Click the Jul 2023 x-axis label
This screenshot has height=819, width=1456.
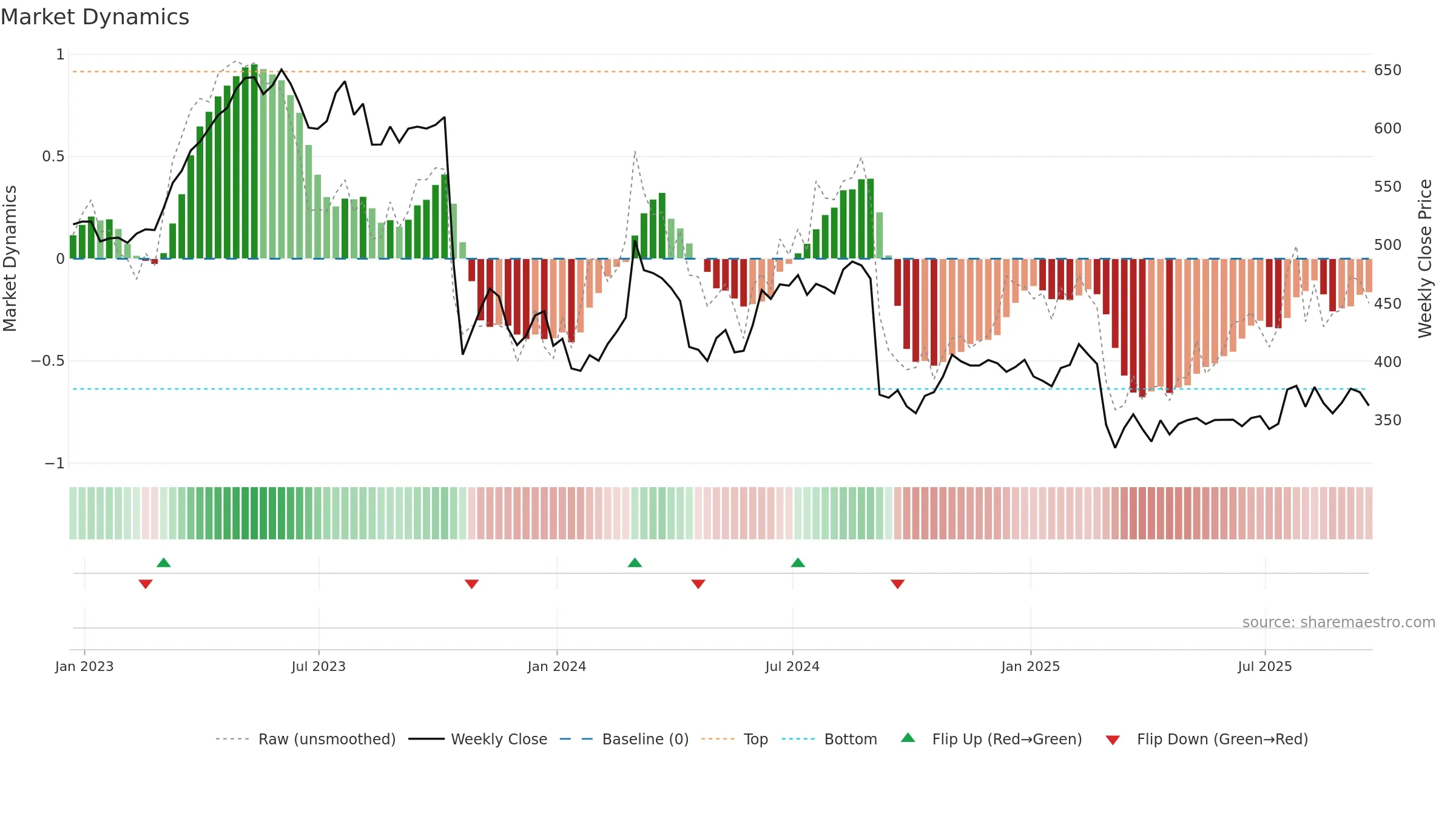(x=318, y=666)
